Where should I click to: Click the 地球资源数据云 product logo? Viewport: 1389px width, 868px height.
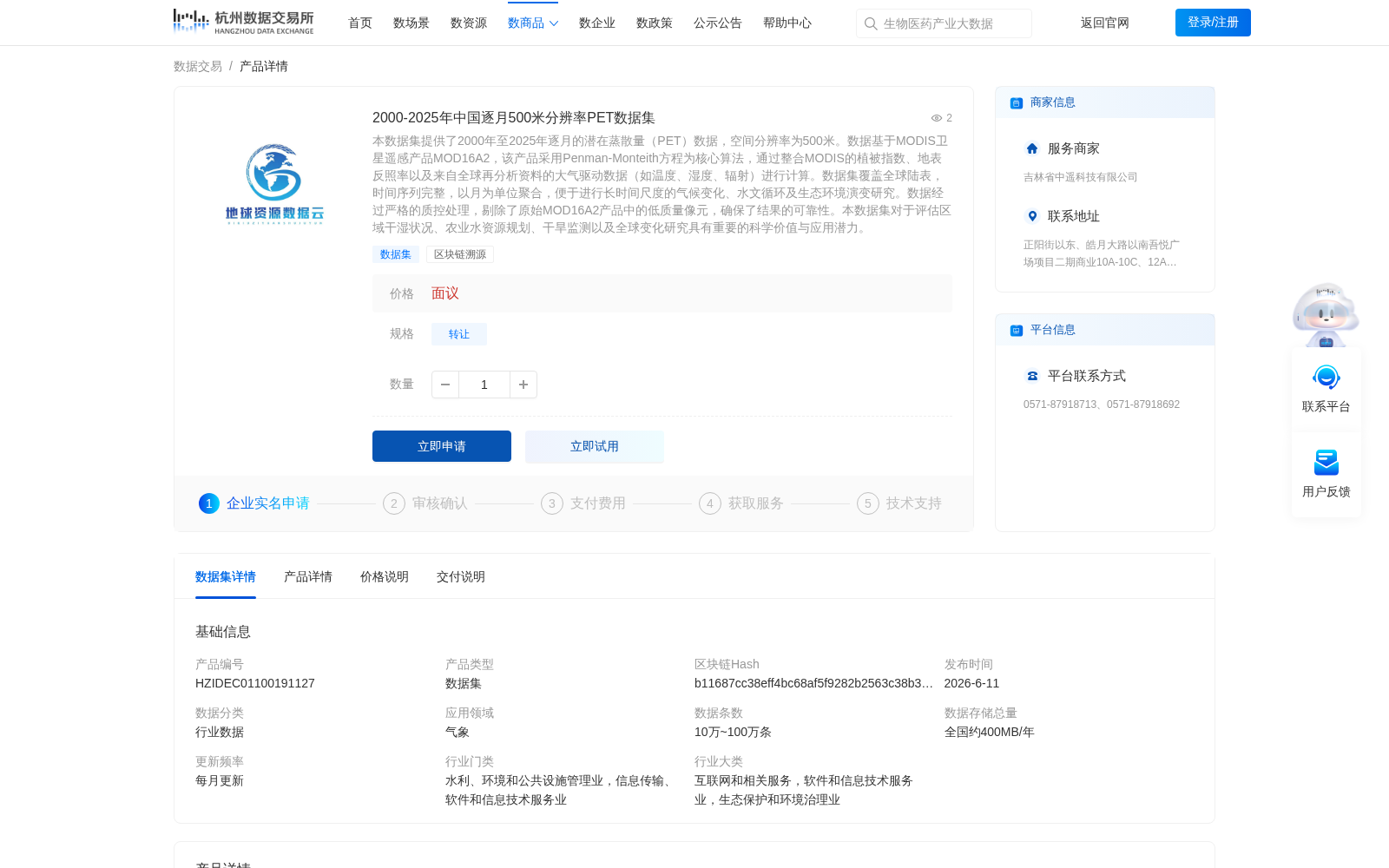click(274, 184)
